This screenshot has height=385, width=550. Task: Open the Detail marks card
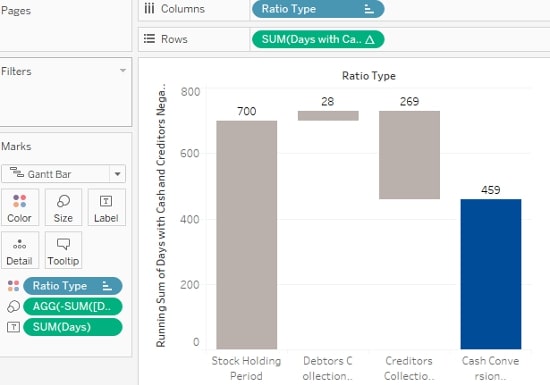pyautogui.click(x=20, y=250)
